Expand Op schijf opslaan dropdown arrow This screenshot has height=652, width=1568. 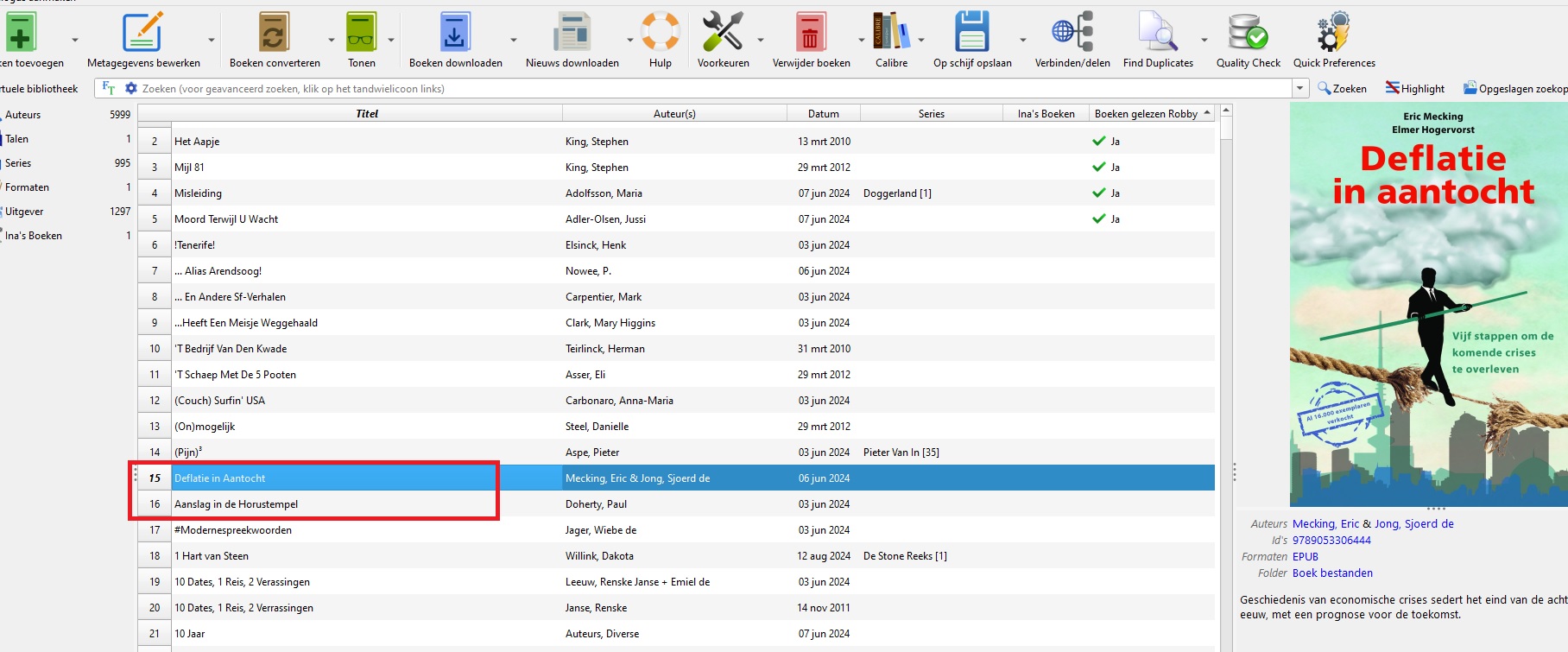[1023, 40]
